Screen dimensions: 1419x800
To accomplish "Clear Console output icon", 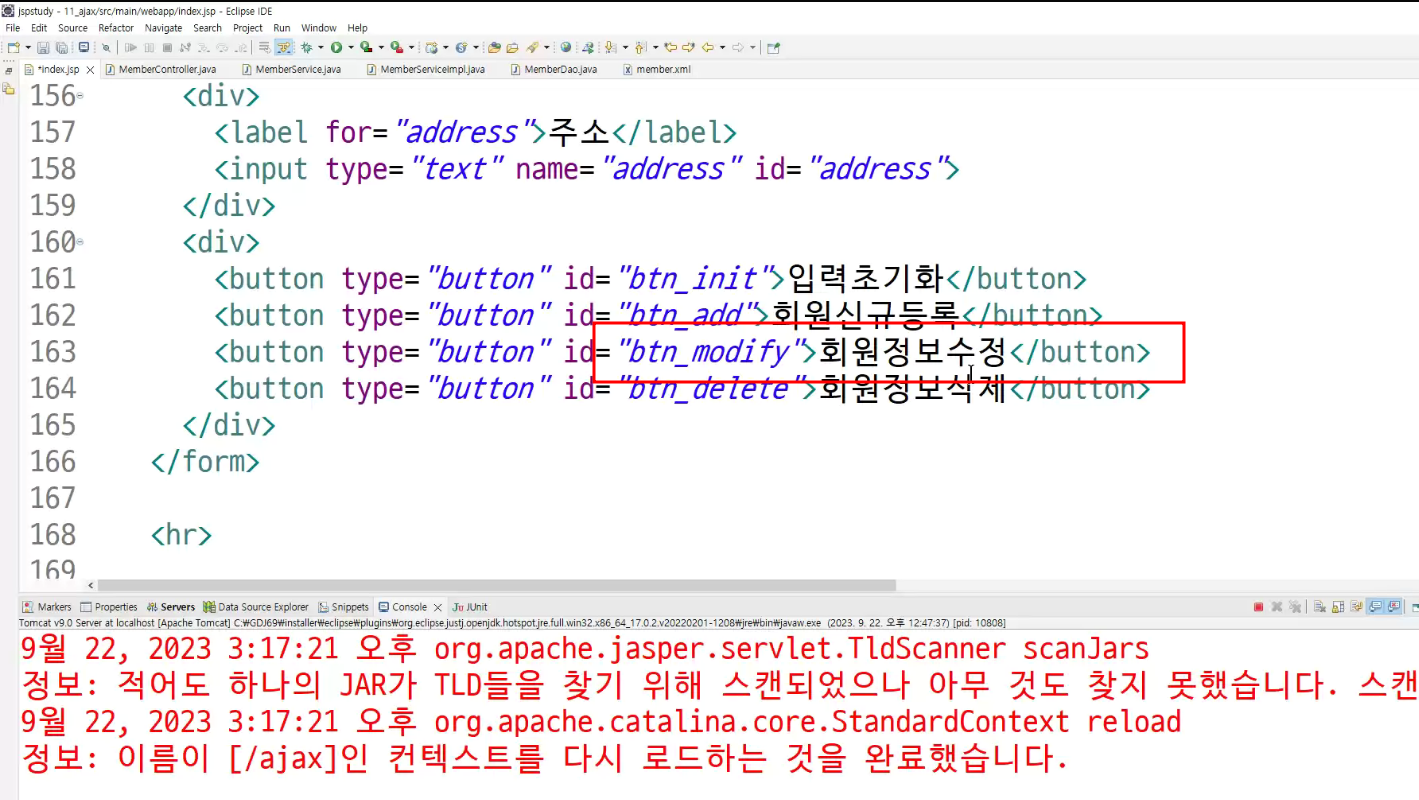I will [x=1320, y=607].
